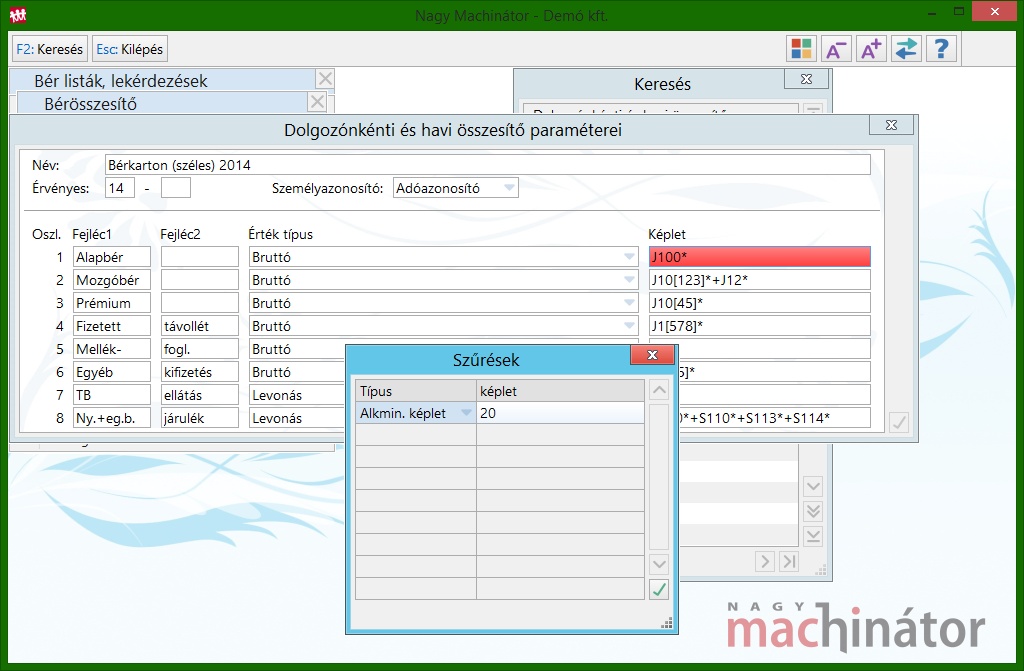Click the Nagy Machinátor app logo icon
Screen dimensions: 1024x671
18,14
